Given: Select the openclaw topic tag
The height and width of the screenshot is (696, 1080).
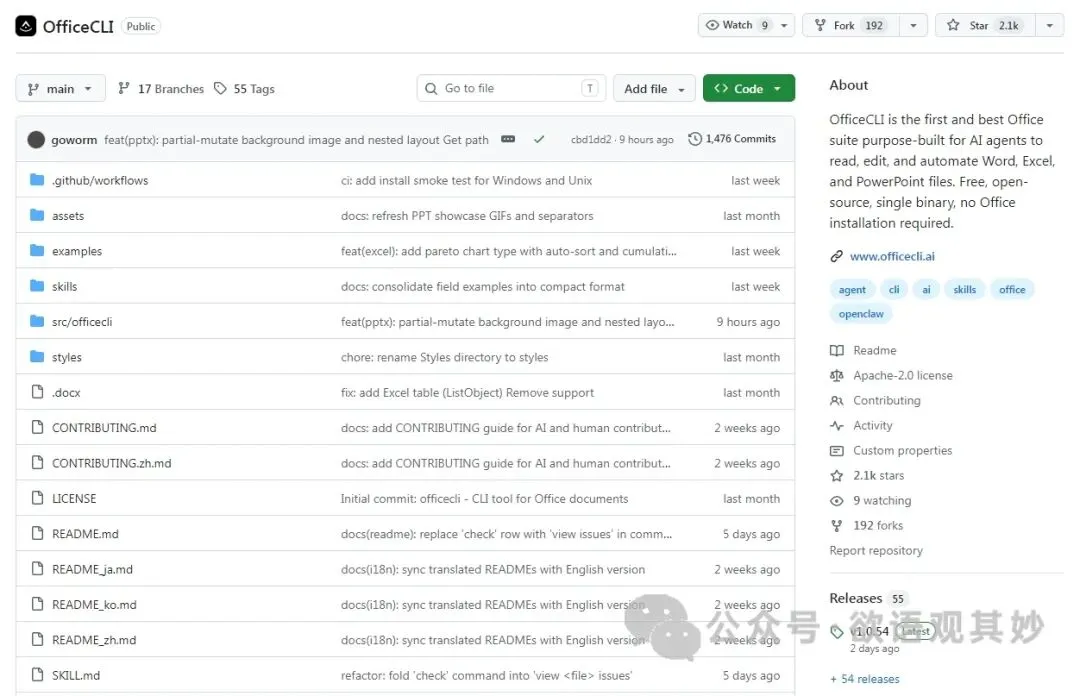Looking at the screenshot, I should (861, 314).
